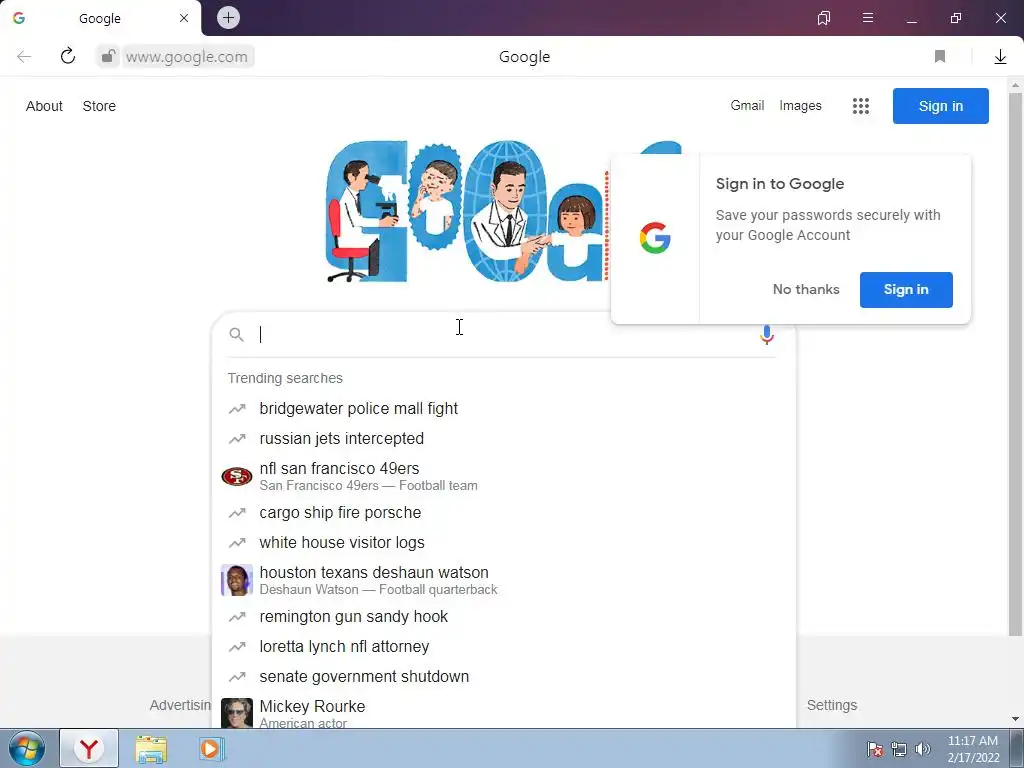
Task: Select suggestion cargo ship fire porsche
Action: [x=504, y=513]
